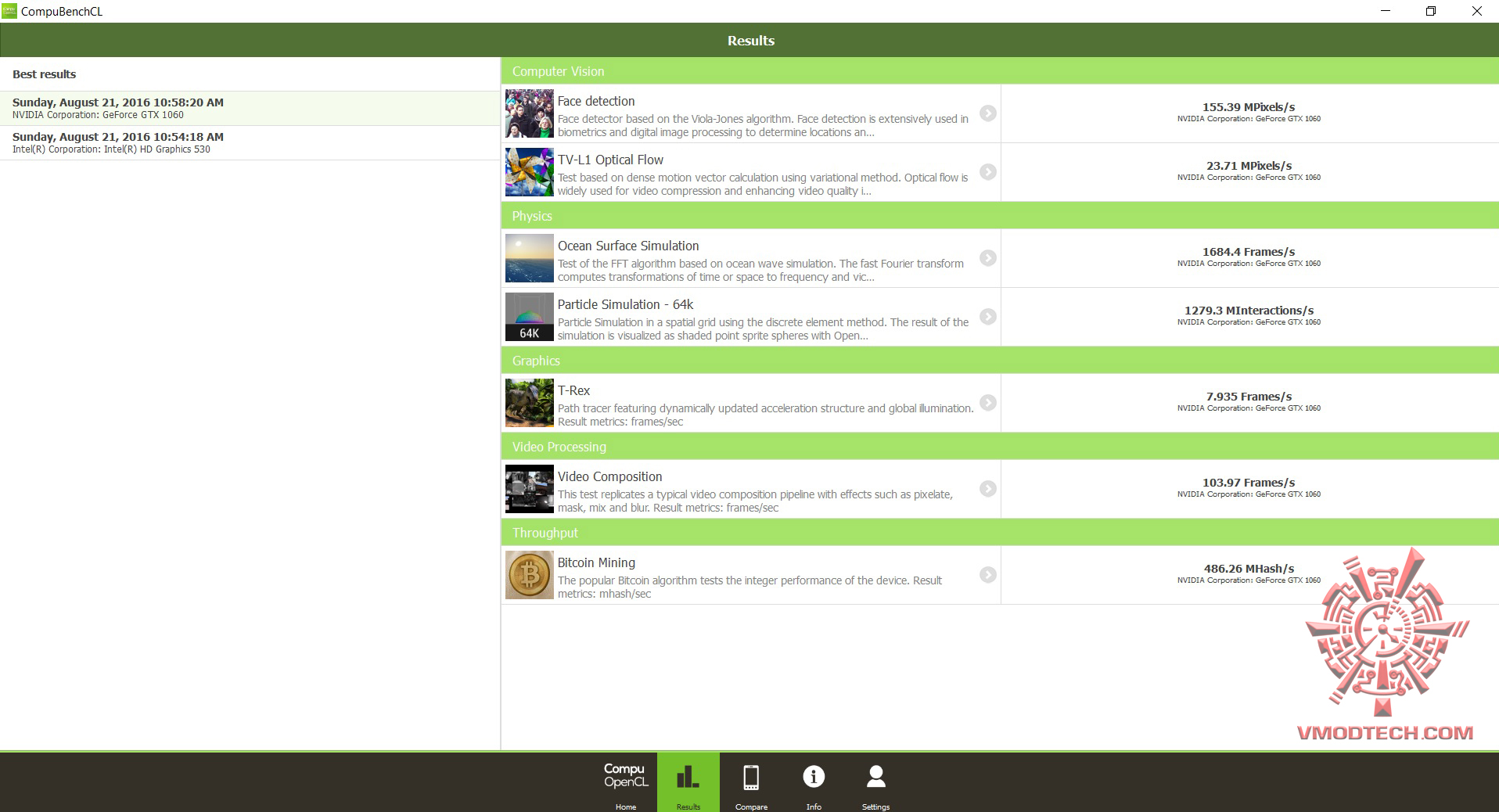Restore down the CompuBenchCL window
The image size is (1499, 812).
pos(1431,11)
